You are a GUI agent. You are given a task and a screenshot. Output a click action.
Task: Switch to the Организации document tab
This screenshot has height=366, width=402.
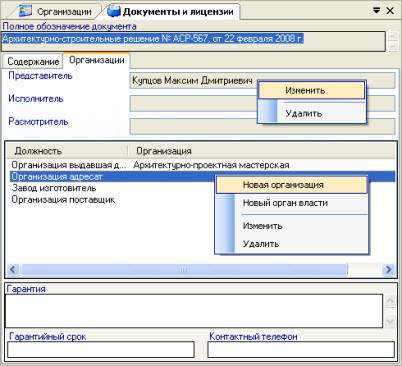pos(55,11)
